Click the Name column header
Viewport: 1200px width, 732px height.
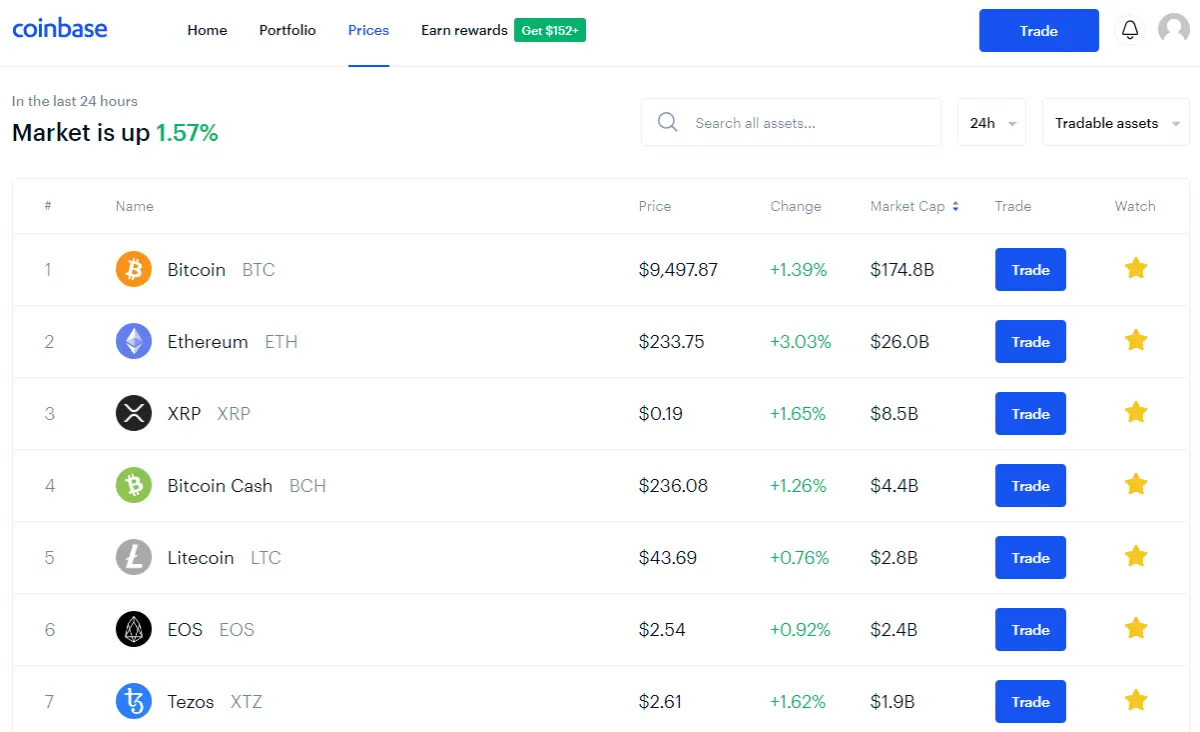[x=134, y=206]
